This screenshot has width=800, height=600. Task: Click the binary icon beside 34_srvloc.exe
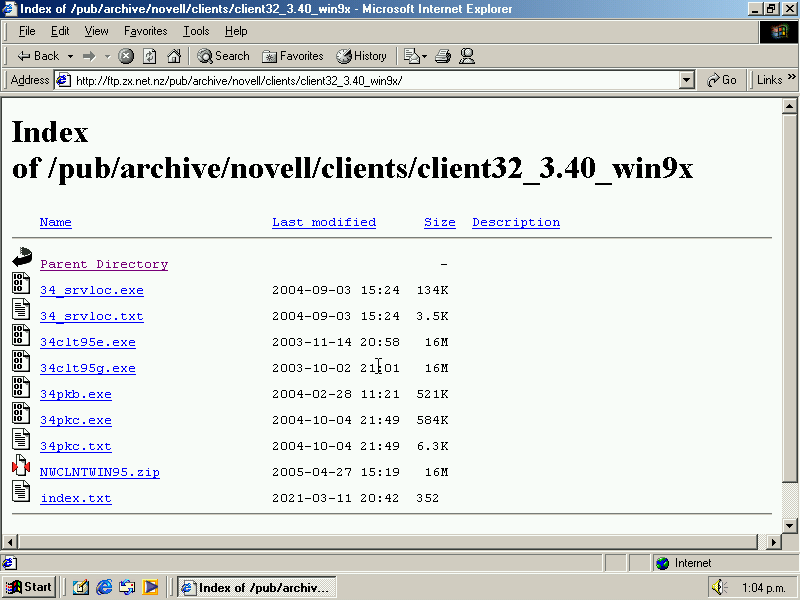[x=21, y=283]
